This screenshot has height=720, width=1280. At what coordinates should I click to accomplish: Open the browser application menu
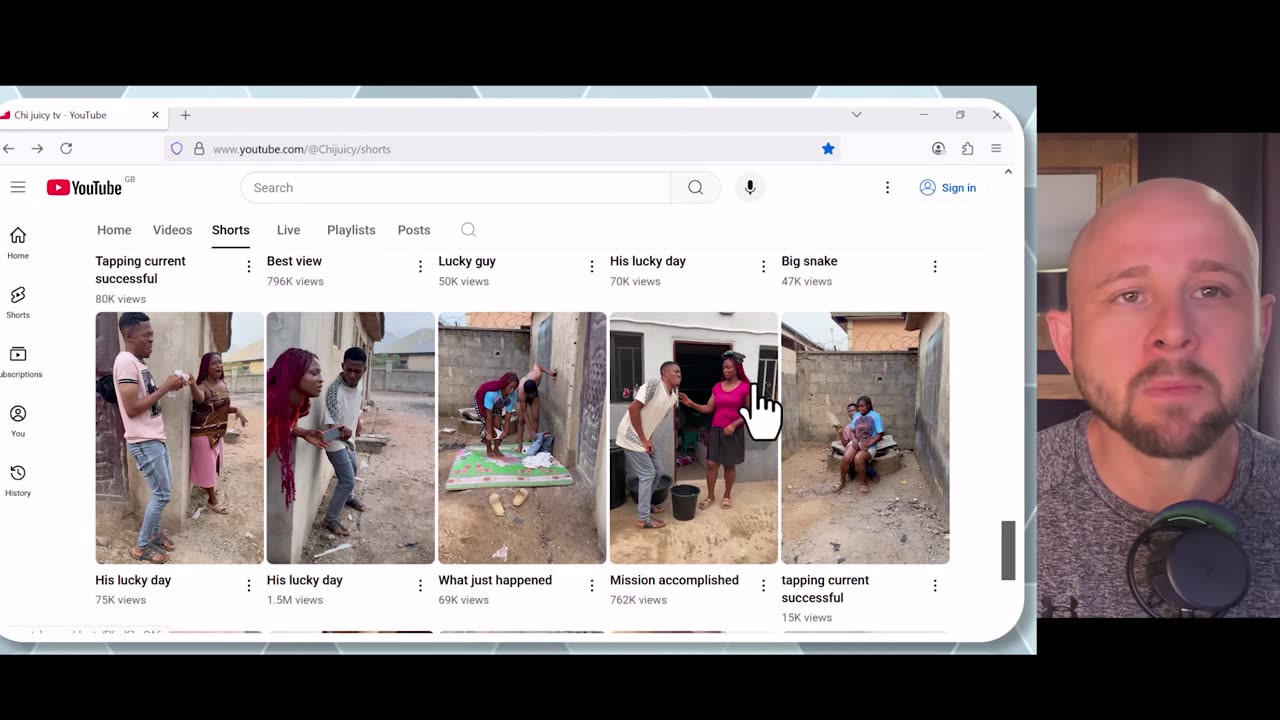996,149
